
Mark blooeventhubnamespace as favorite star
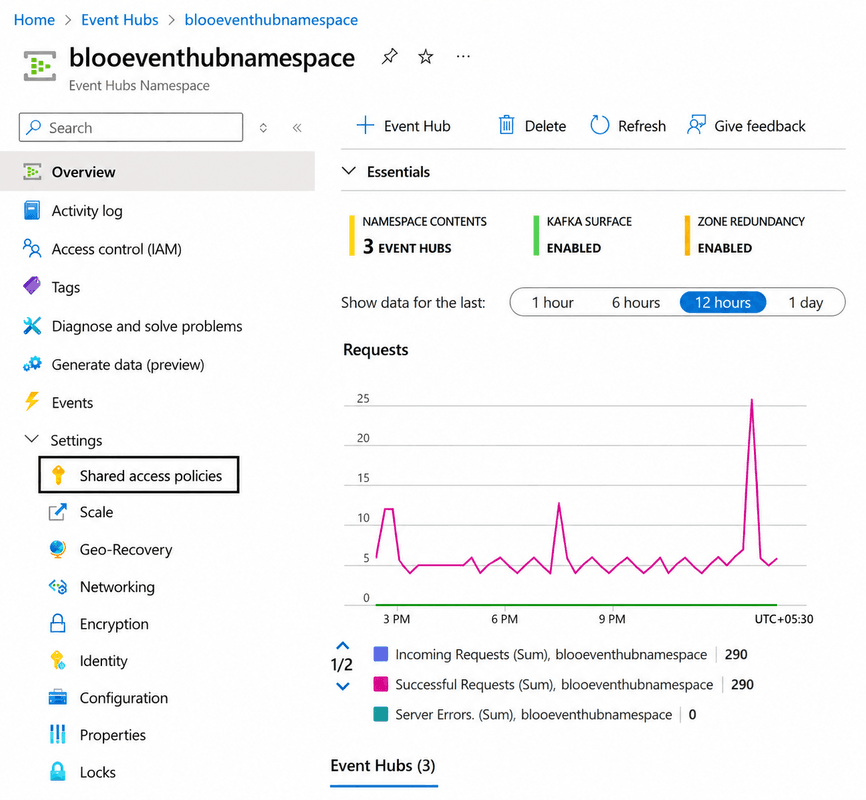point(425,56)
